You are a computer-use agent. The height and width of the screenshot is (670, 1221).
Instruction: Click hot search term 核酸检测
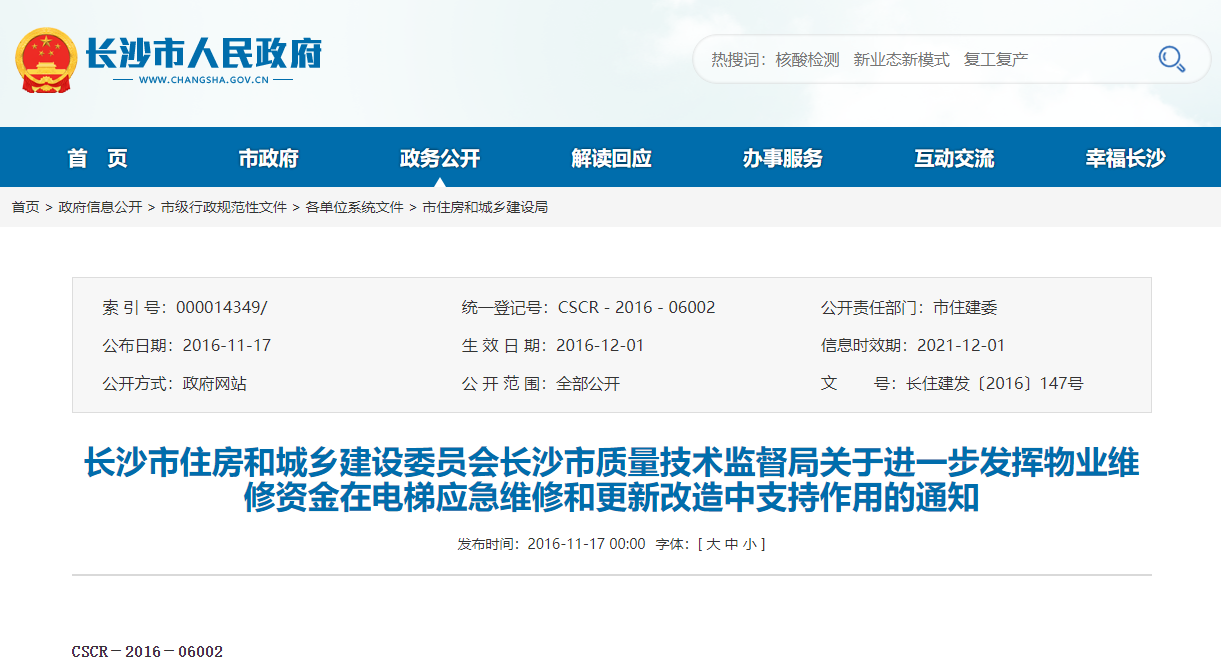[x=807, y=60]
